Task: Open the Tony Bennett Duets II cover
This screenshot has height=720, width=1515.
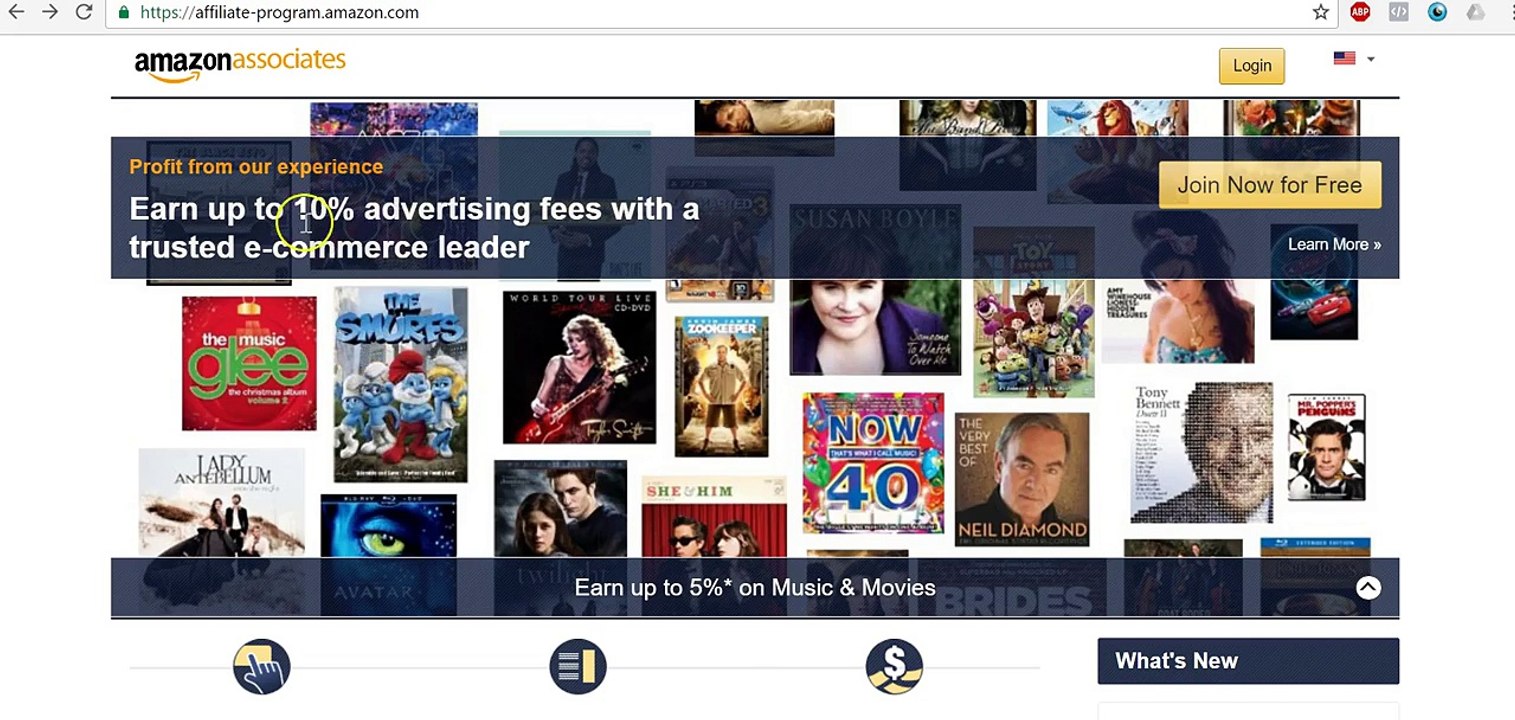Action: pos(1202,452)
